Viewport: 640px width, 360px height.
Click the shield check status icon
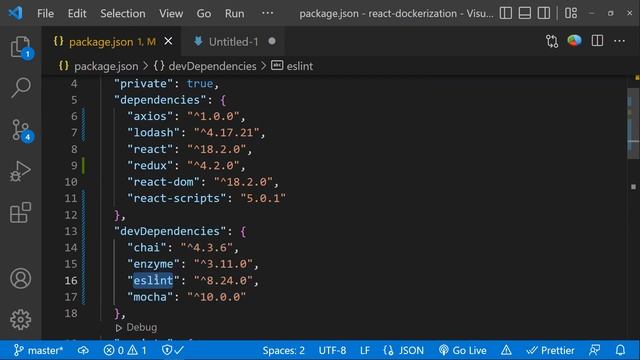[173, 350]
